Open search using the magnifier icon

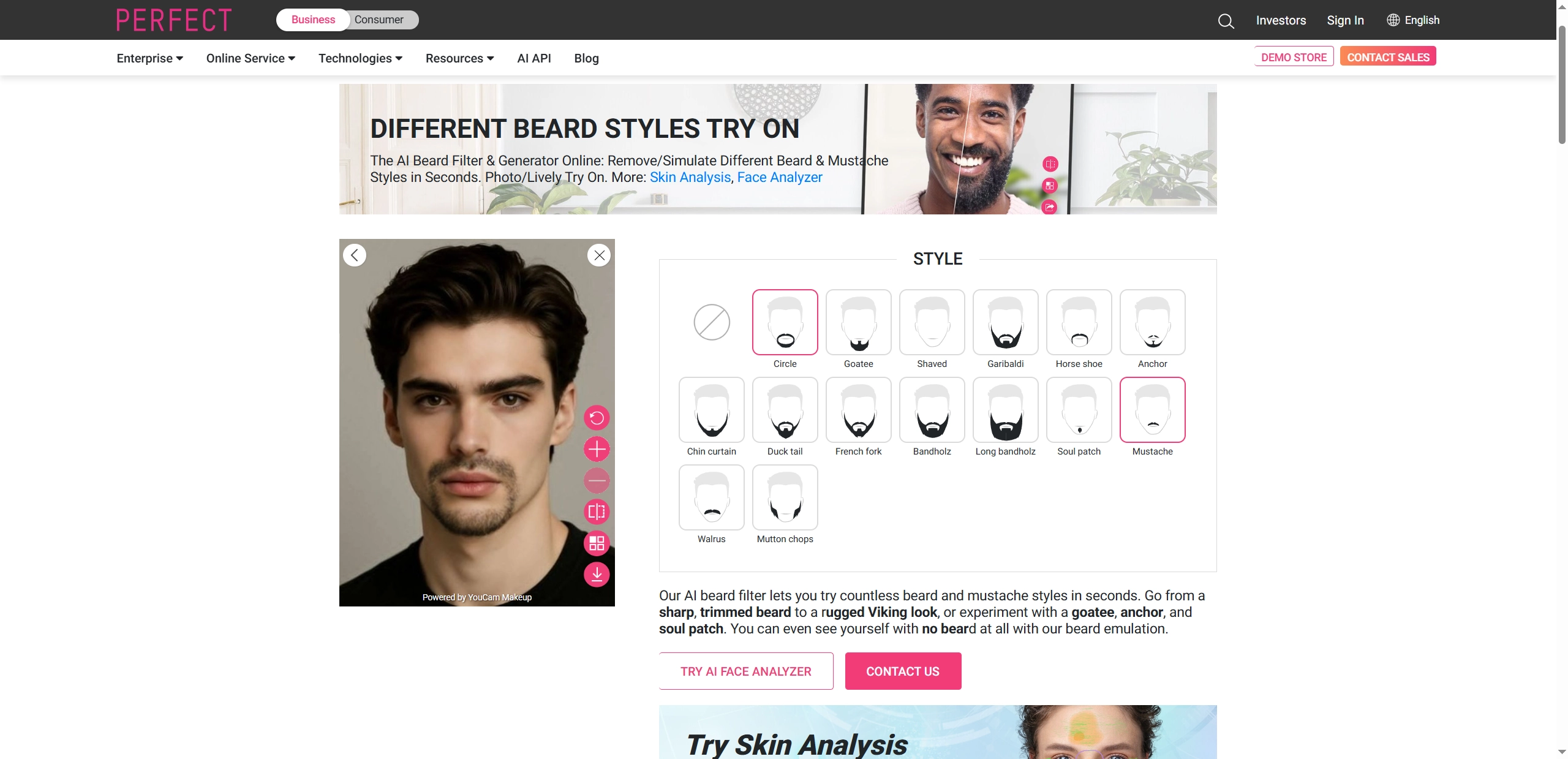1226,20
